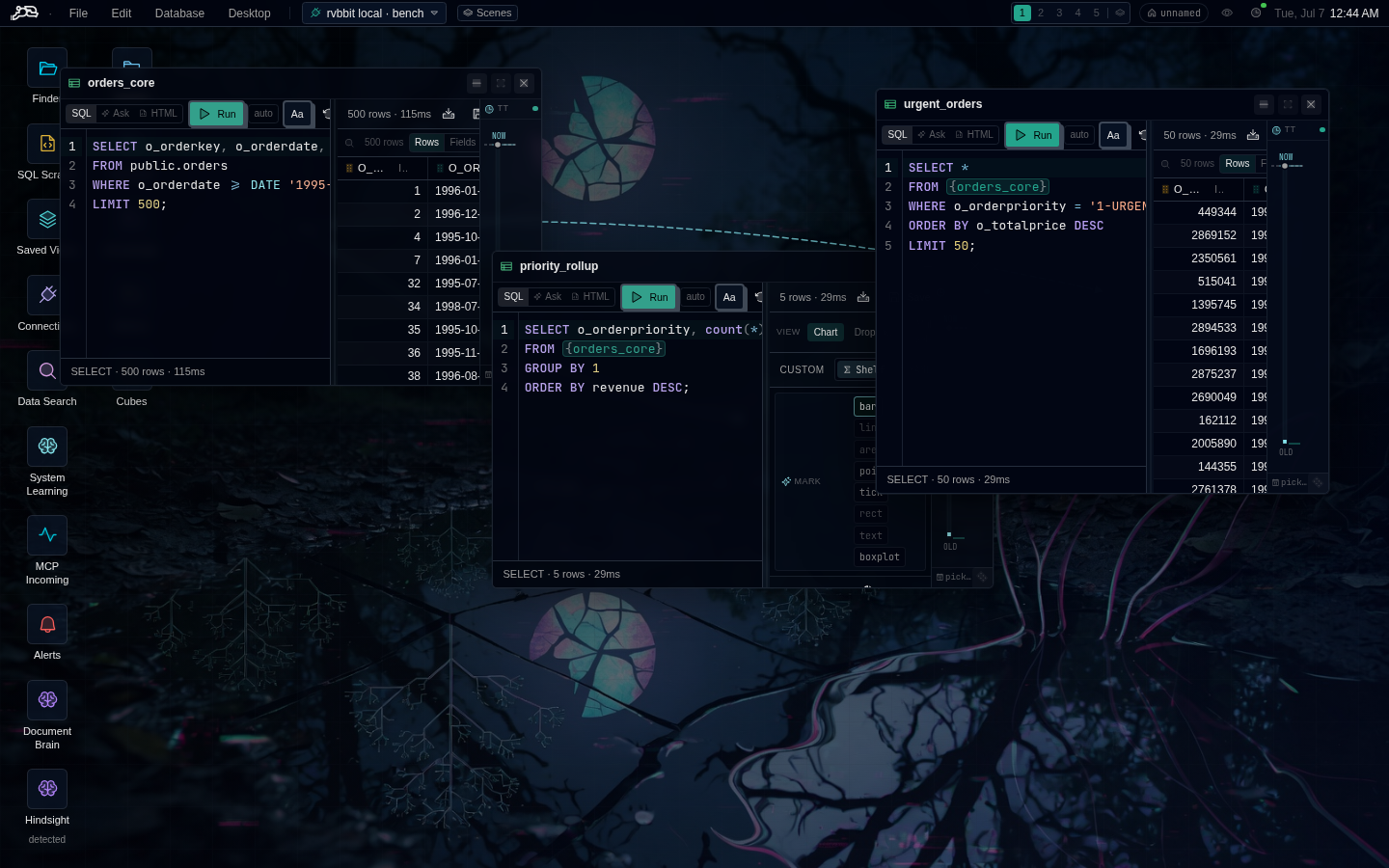The image size is (1389, 868).
Task: Switch to HTML tab in urgent_orders
Action: coord(974,135)
